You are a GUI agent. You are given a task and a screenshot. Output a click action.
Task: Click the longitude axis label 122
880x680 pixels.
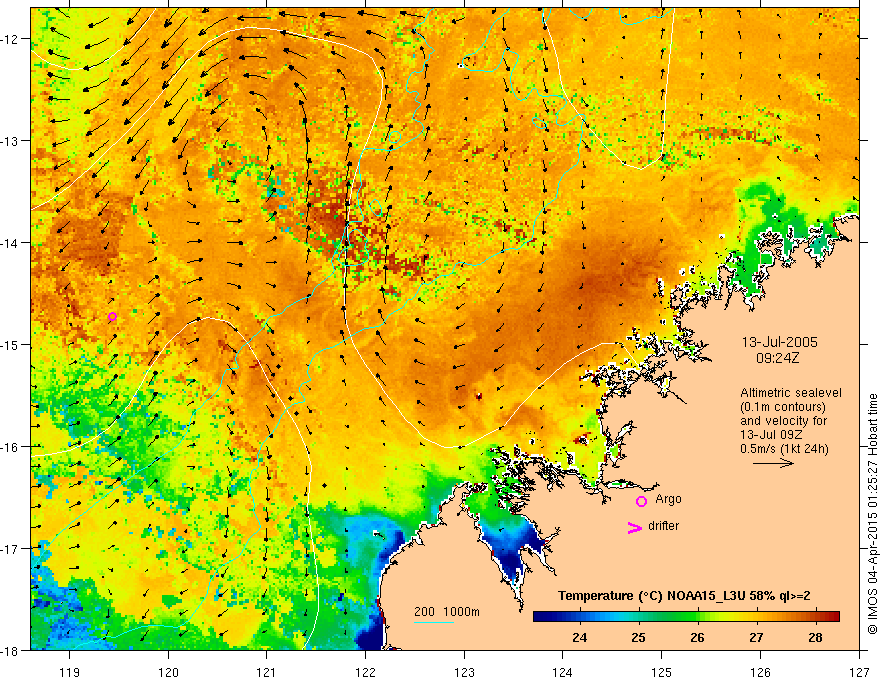pos(365,672)
